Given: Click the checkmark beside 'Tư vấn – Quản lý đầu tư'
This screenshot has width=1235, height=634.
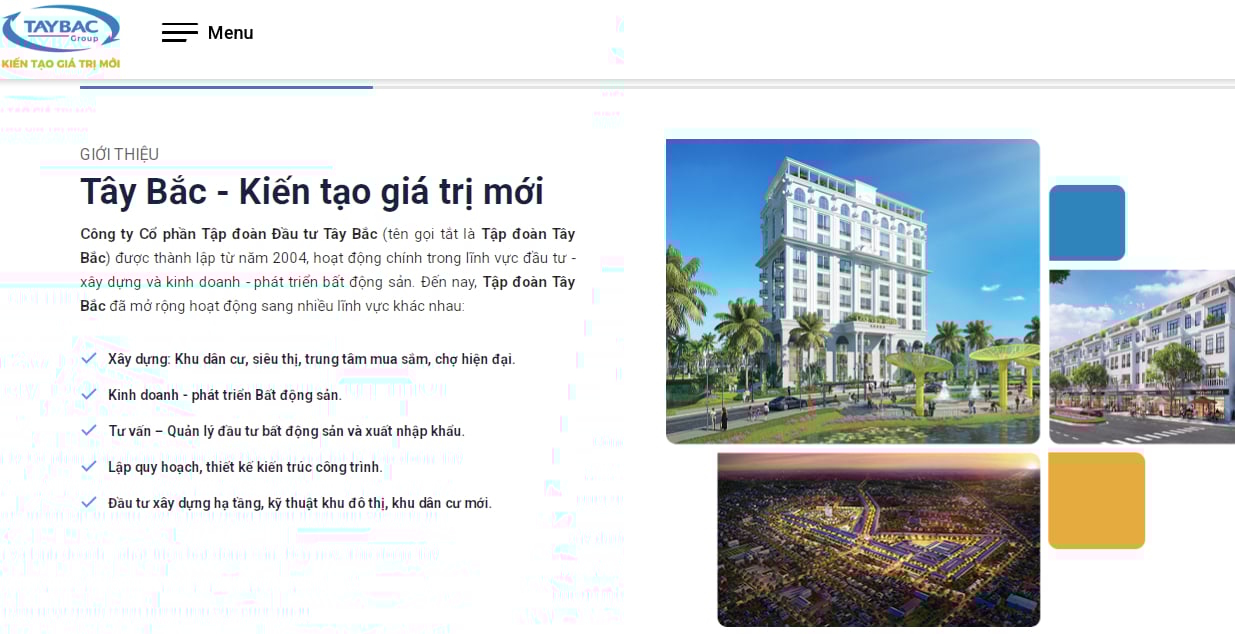Looking at the screenshot, I should (x=88, y=431).
